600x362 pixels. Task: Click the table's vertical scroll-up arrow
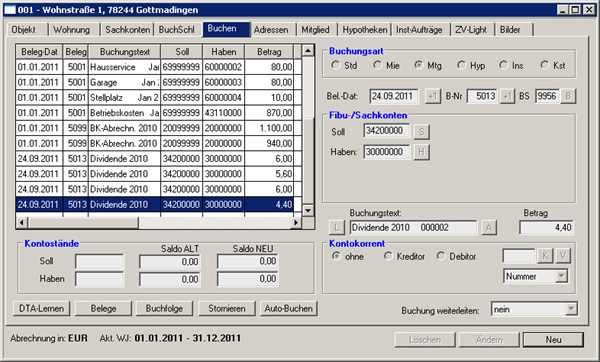point(308,51)
